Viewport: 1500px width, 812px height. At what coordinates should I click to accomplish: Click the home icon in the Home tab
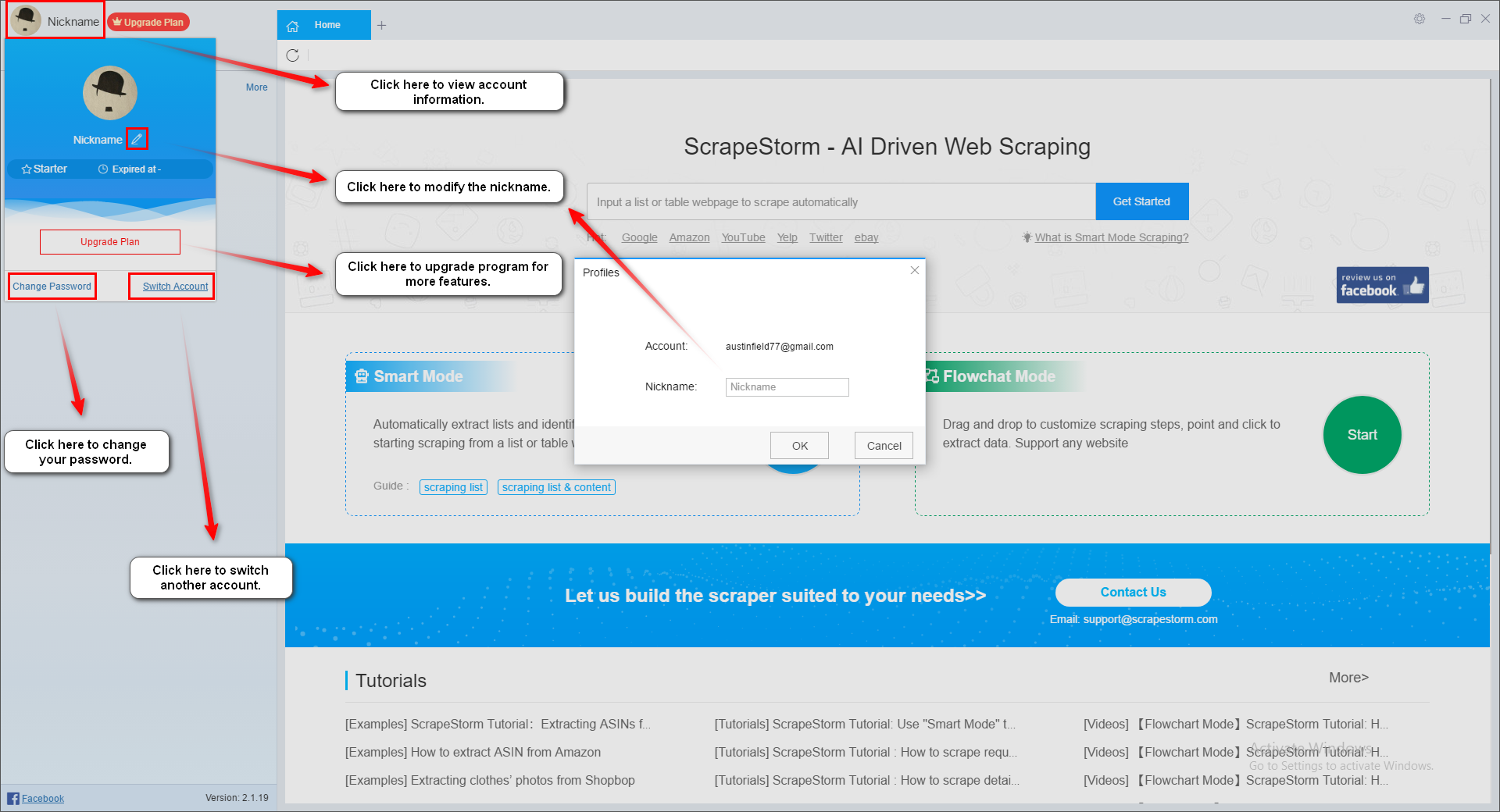tap(293, 26)
